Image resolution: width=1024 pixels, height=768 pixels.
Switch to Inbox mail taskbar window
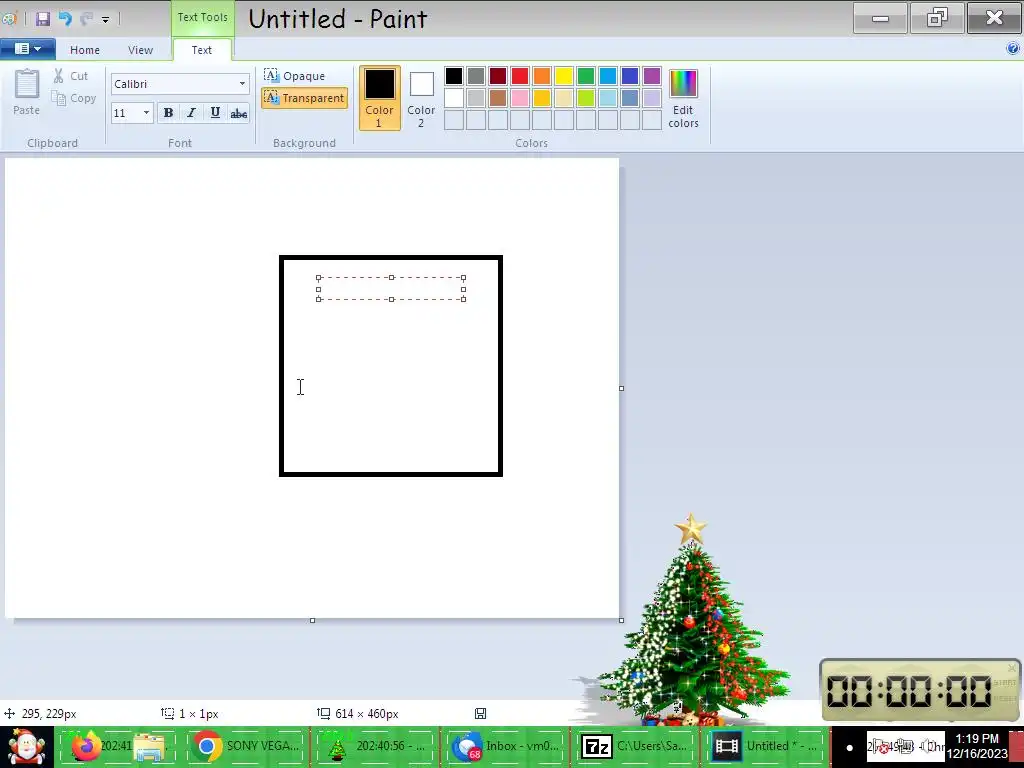click(504, 746)
